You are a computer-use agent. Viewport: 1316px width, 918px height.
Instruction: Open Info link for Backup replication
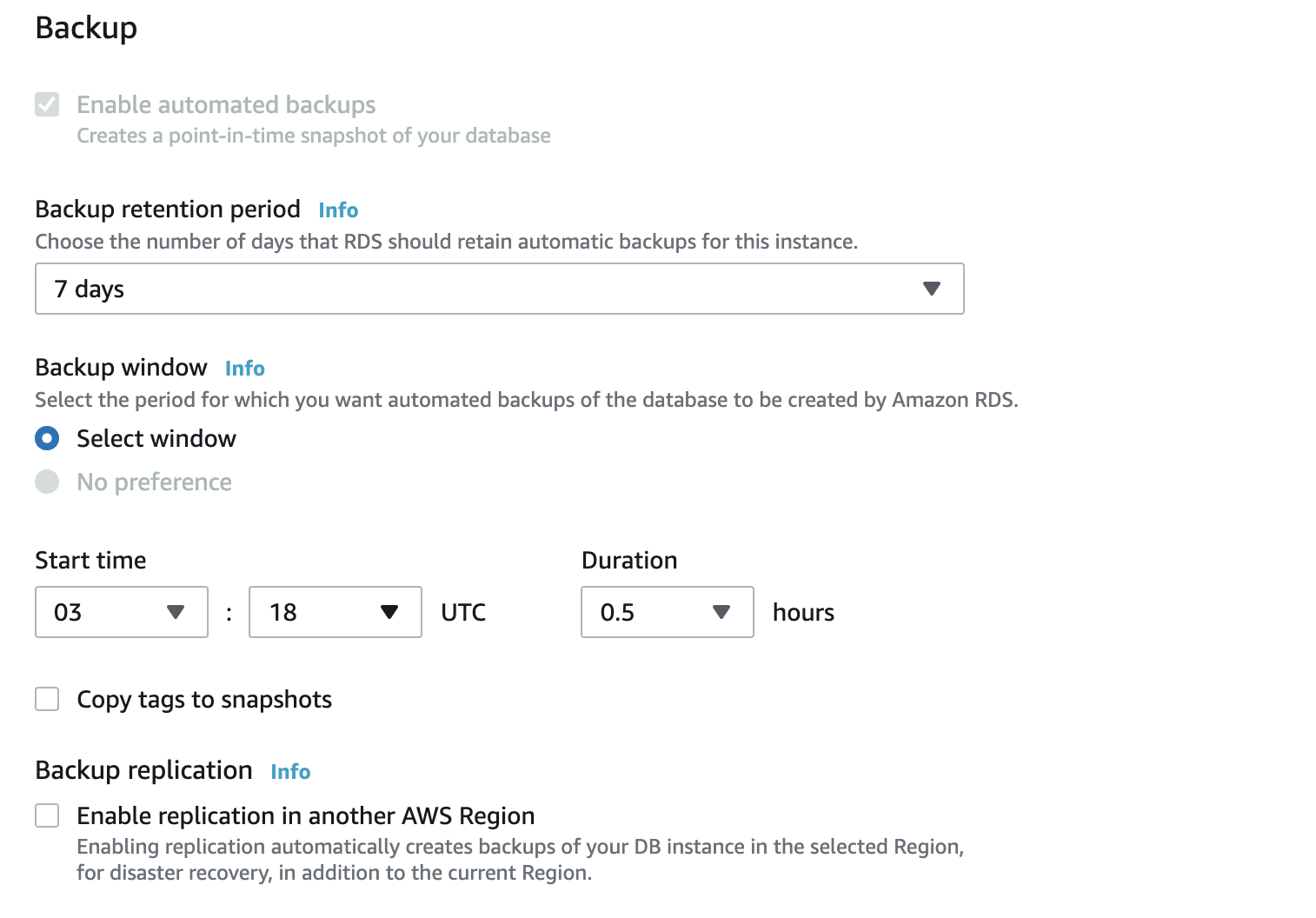point(290,772)
